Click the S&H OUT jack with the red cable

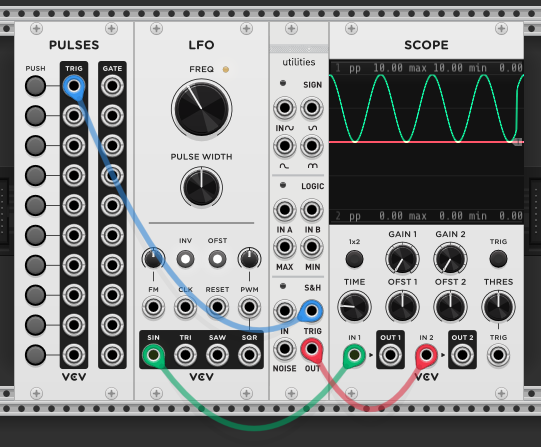pos(312,349)
